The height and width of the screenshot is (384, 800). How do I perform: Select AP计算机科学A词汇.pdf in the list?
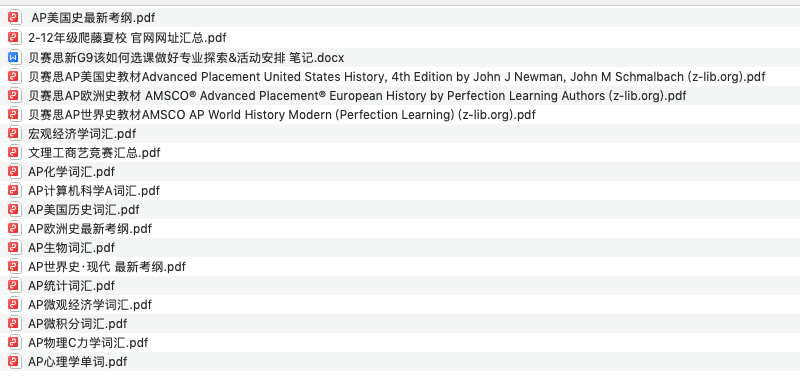400,191
